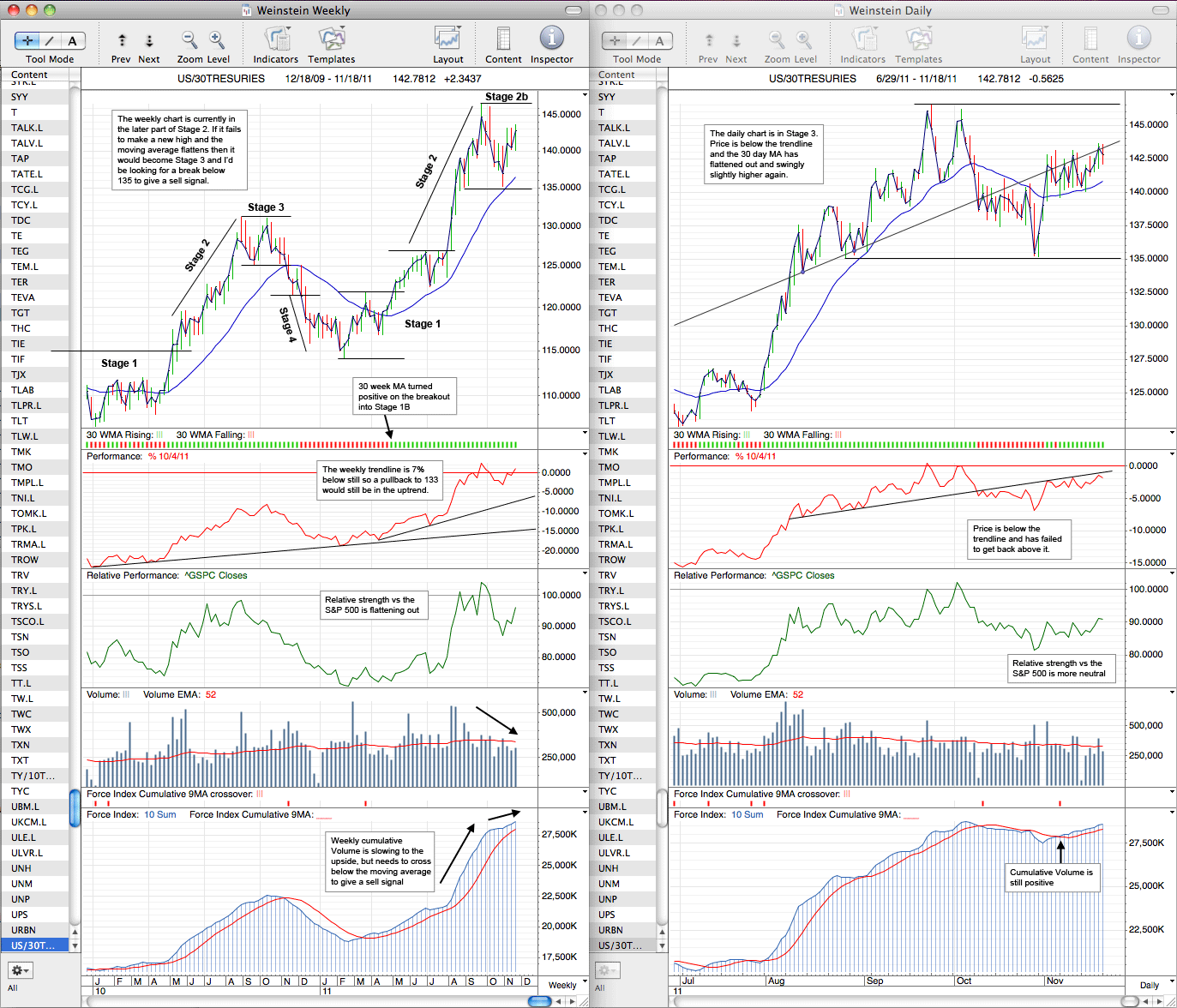The width and height of the screenshot is (1177, 1008).
Task: Select TEVA in Weekly symbol list
Action: [34, 297]
